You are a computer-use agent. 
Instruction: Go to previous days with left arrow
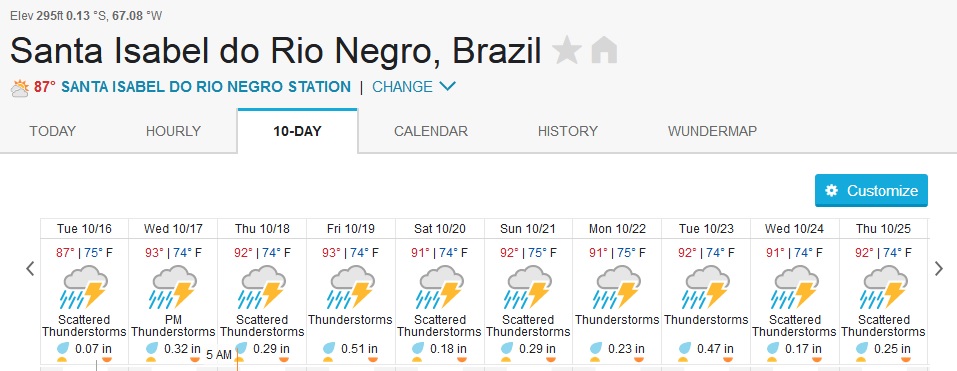pos(30,268)
